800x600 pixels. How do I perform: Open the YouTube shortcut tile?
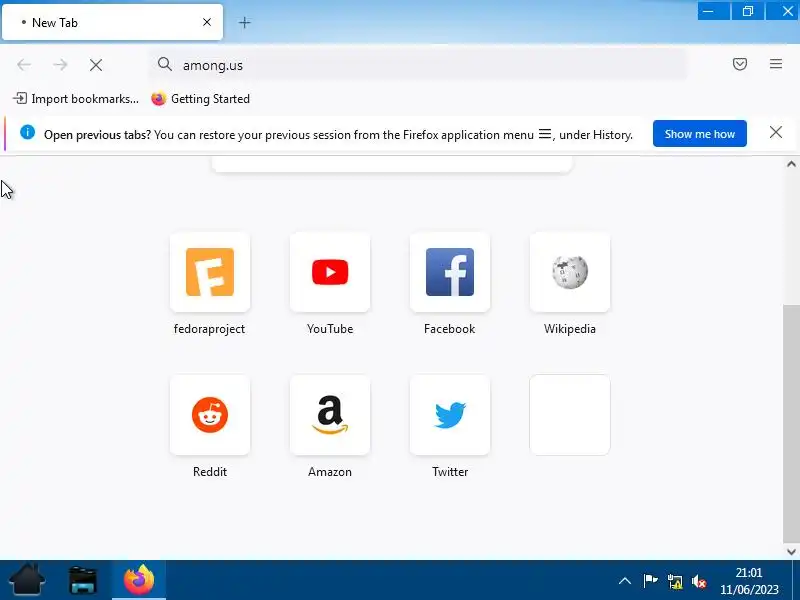(x=330, y=272)
